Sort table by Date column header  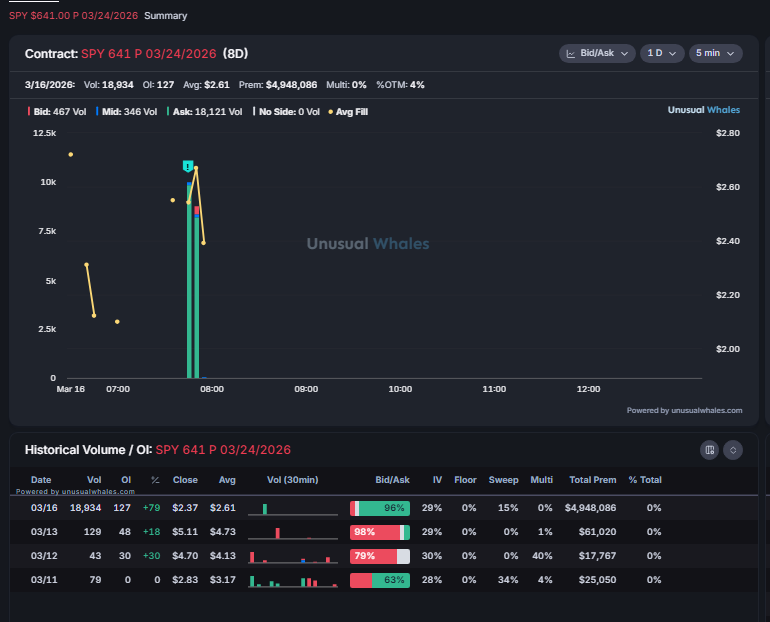41,480
